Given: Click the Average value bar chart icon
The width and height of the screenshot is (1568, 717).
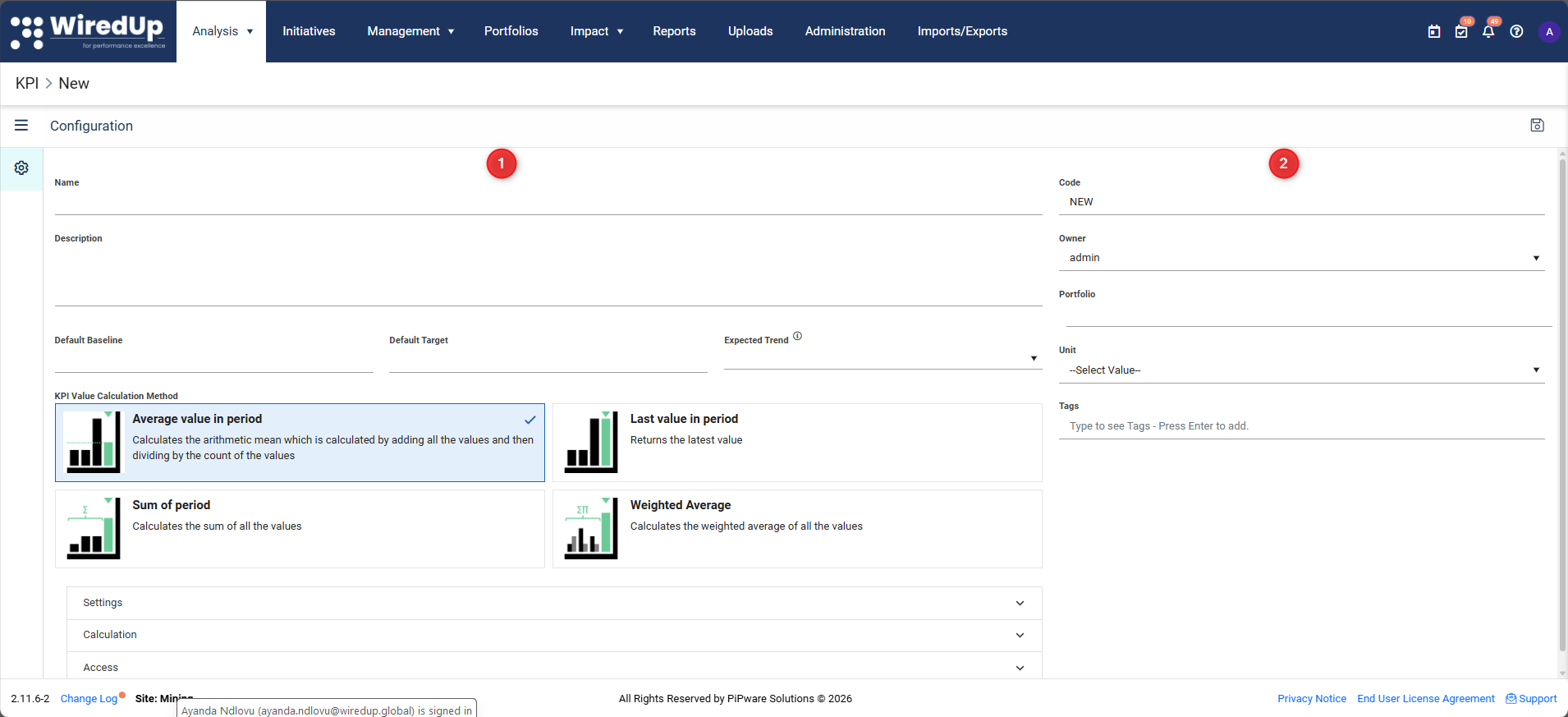Looking at the screenshot, I should tap(92, 442).
